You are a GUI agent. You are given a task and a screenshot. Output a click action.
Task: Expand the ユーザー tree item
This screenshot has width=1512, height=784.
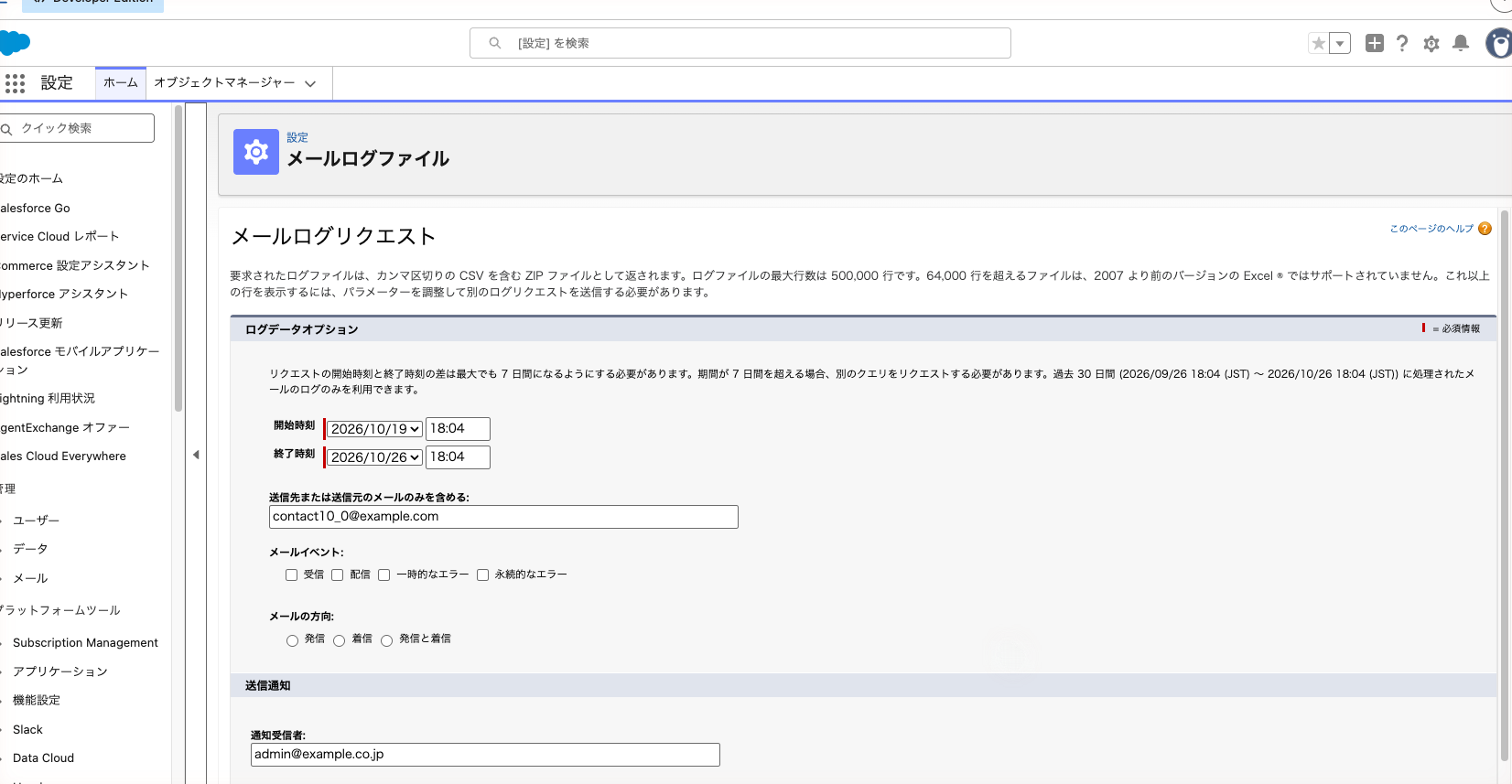3,521
